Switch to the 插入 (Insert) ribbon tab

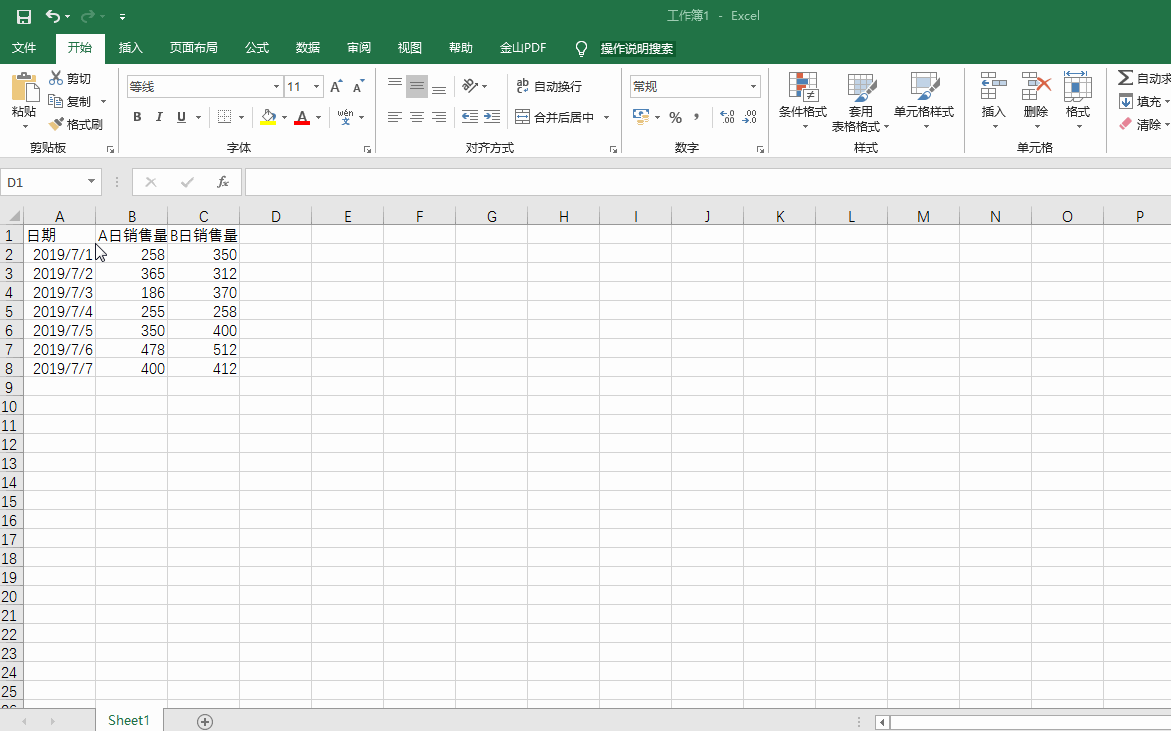click(x=131, y=48)
